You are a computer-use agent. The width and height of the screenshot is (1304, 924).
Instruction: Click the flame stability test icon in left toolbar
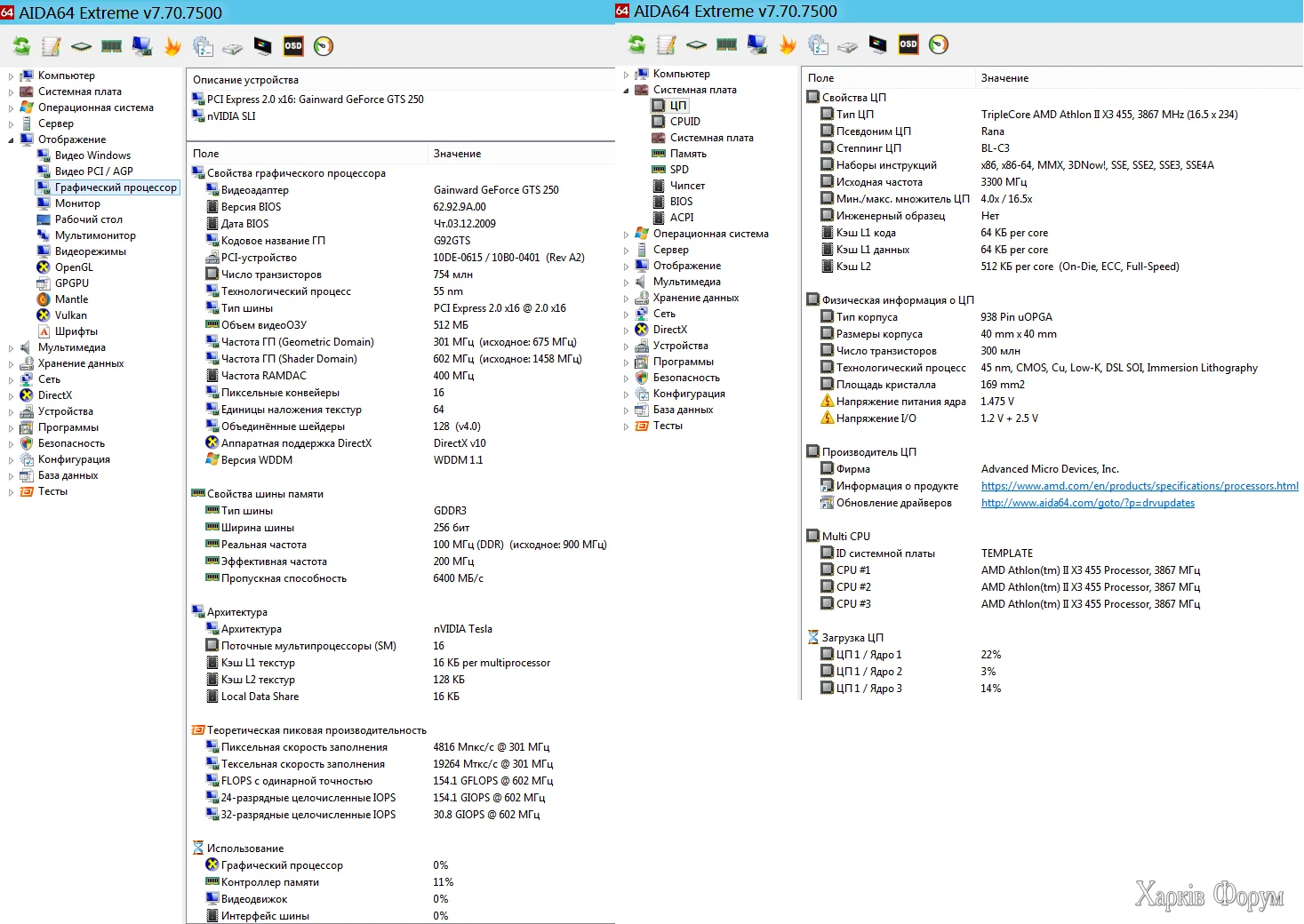(172, 46)
